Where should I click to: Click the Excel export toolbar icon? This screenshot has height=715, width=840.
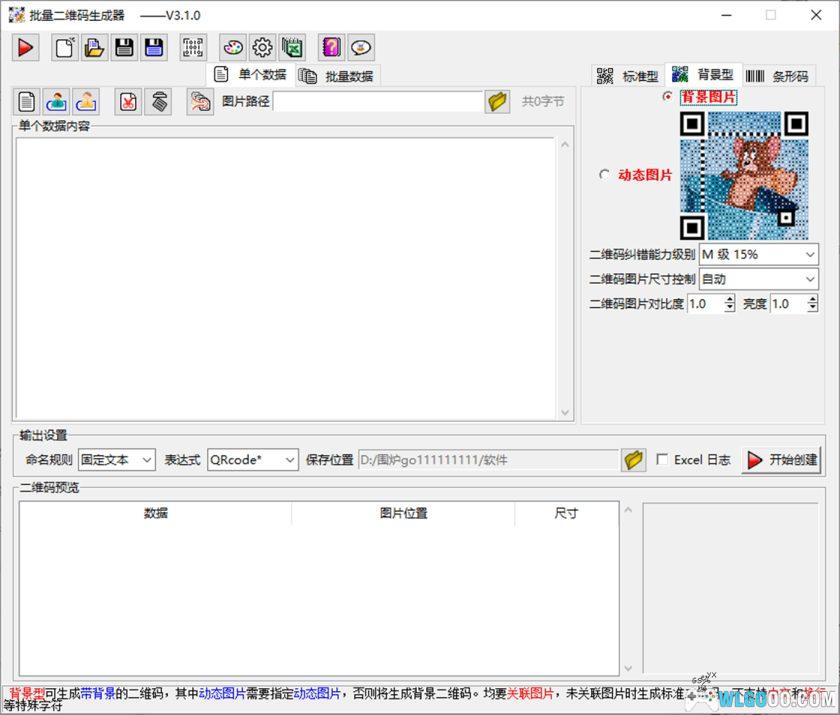pos(290,47)
